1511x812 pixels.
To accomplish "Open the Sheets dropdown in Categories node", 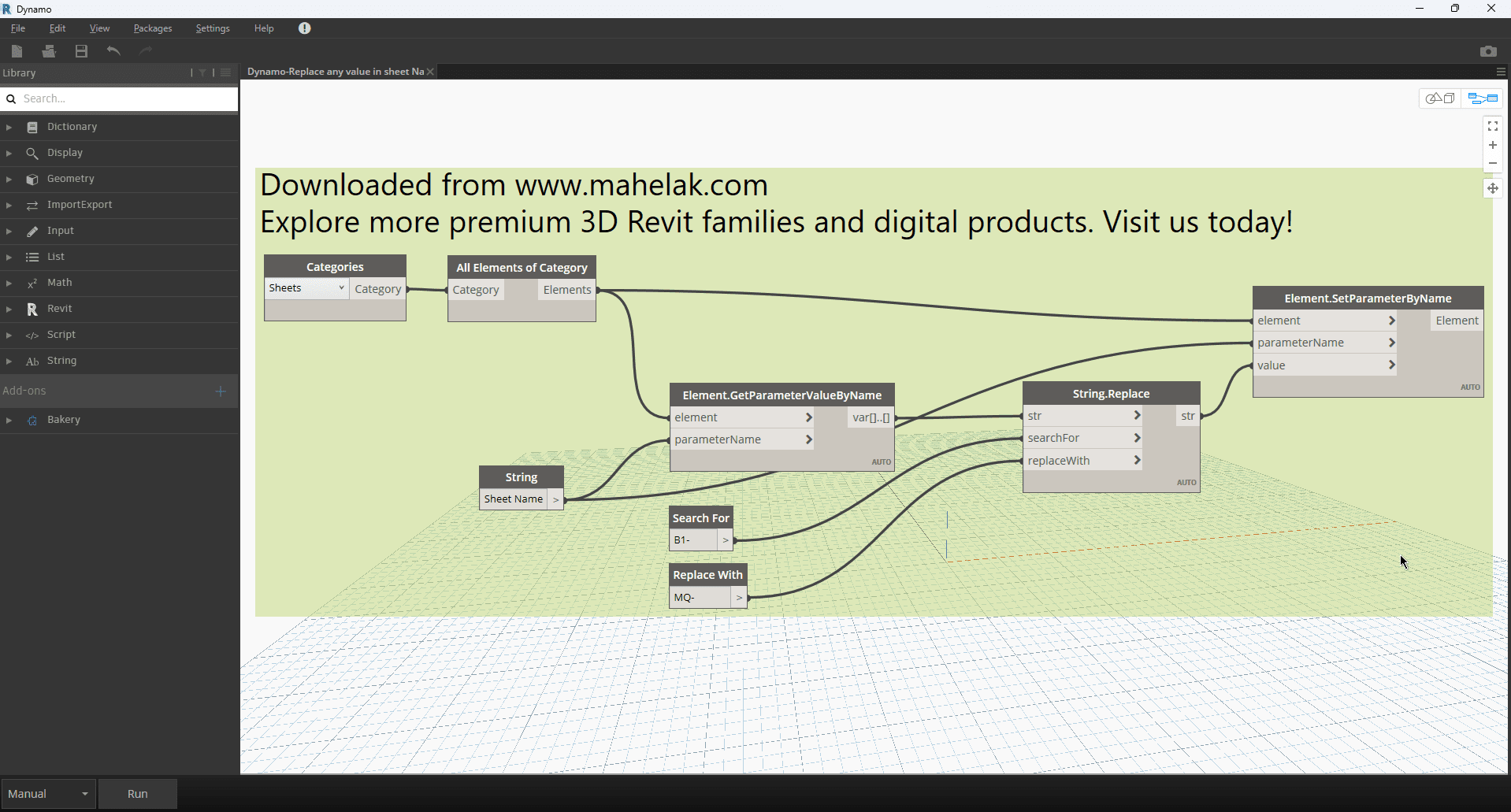I will point(306,288).
